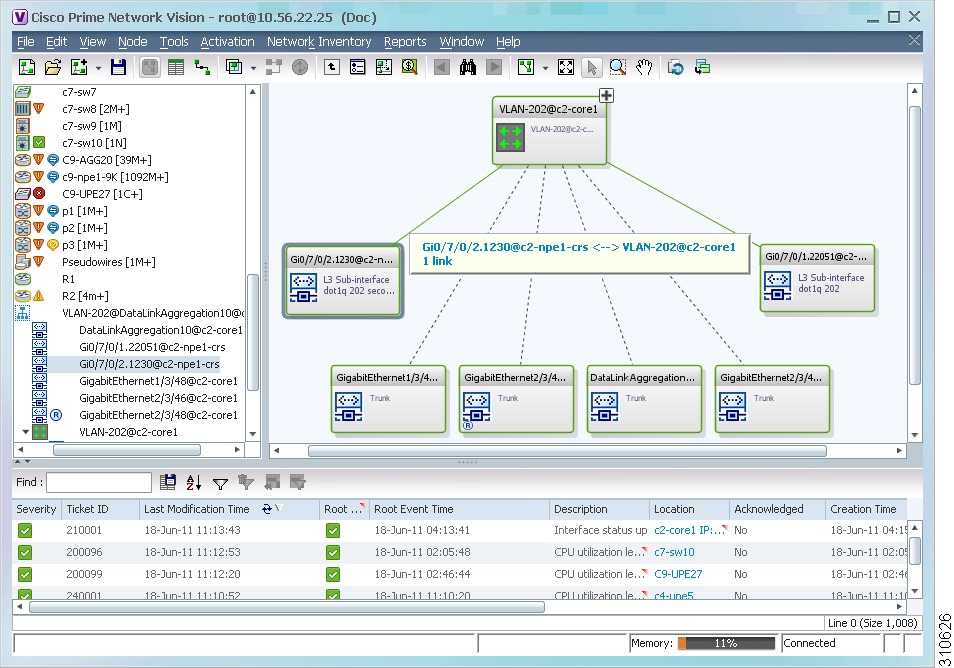
Task: Select the Pan hand tool
Action: coord(644,67)
